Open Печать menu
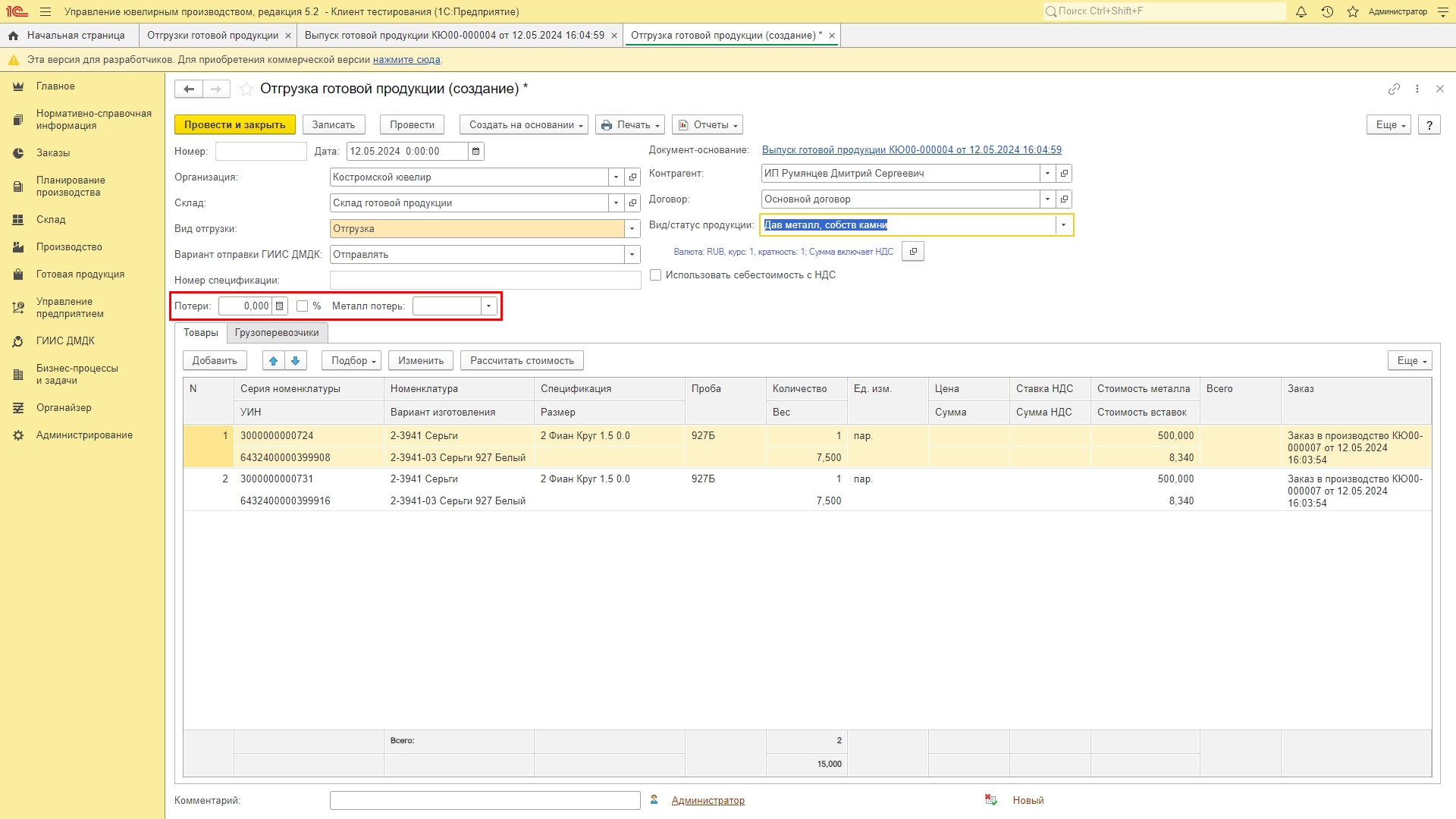 point(631,125)
